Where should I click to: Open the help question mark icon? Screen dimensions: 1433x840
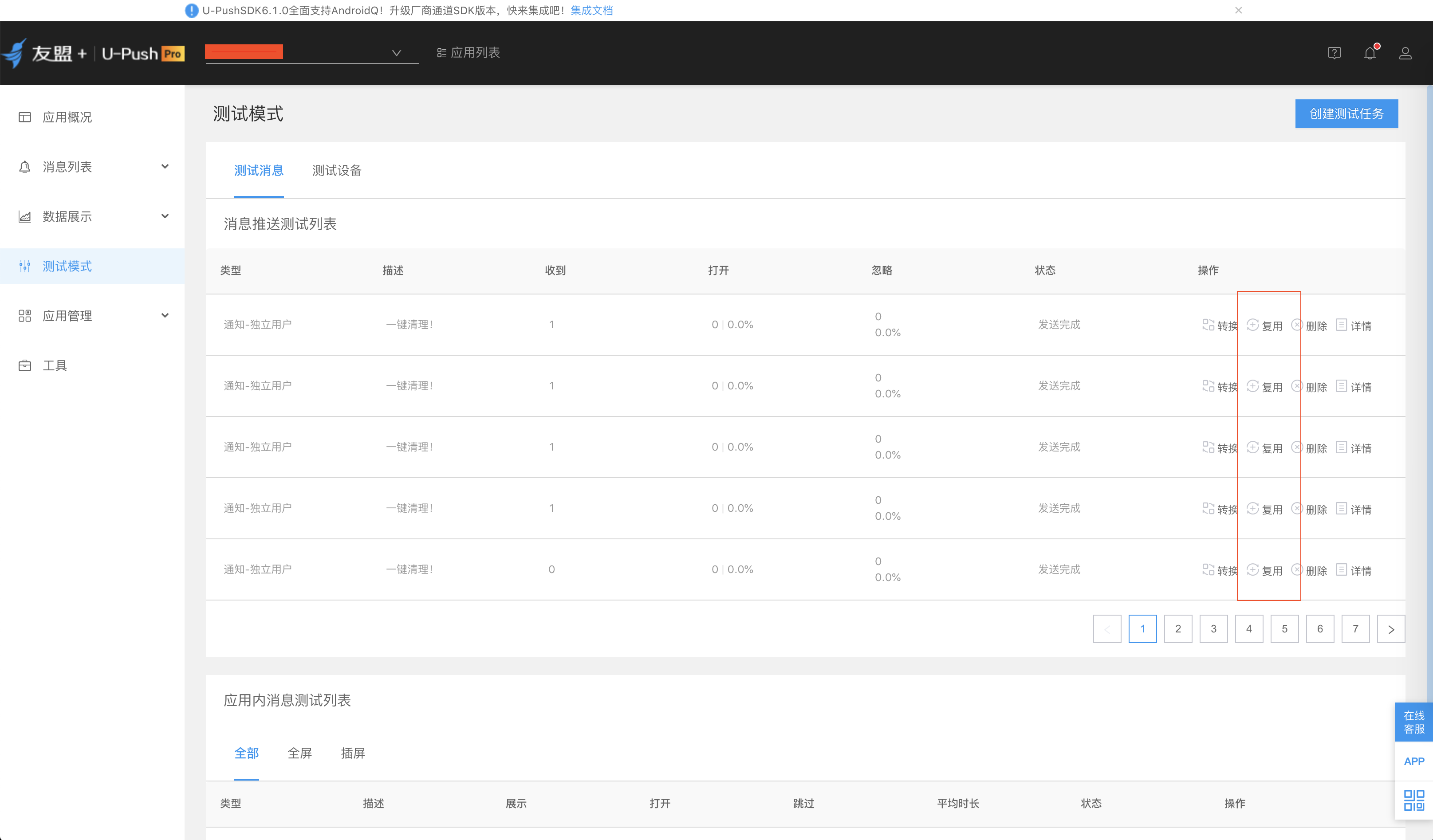[1334, 53]
